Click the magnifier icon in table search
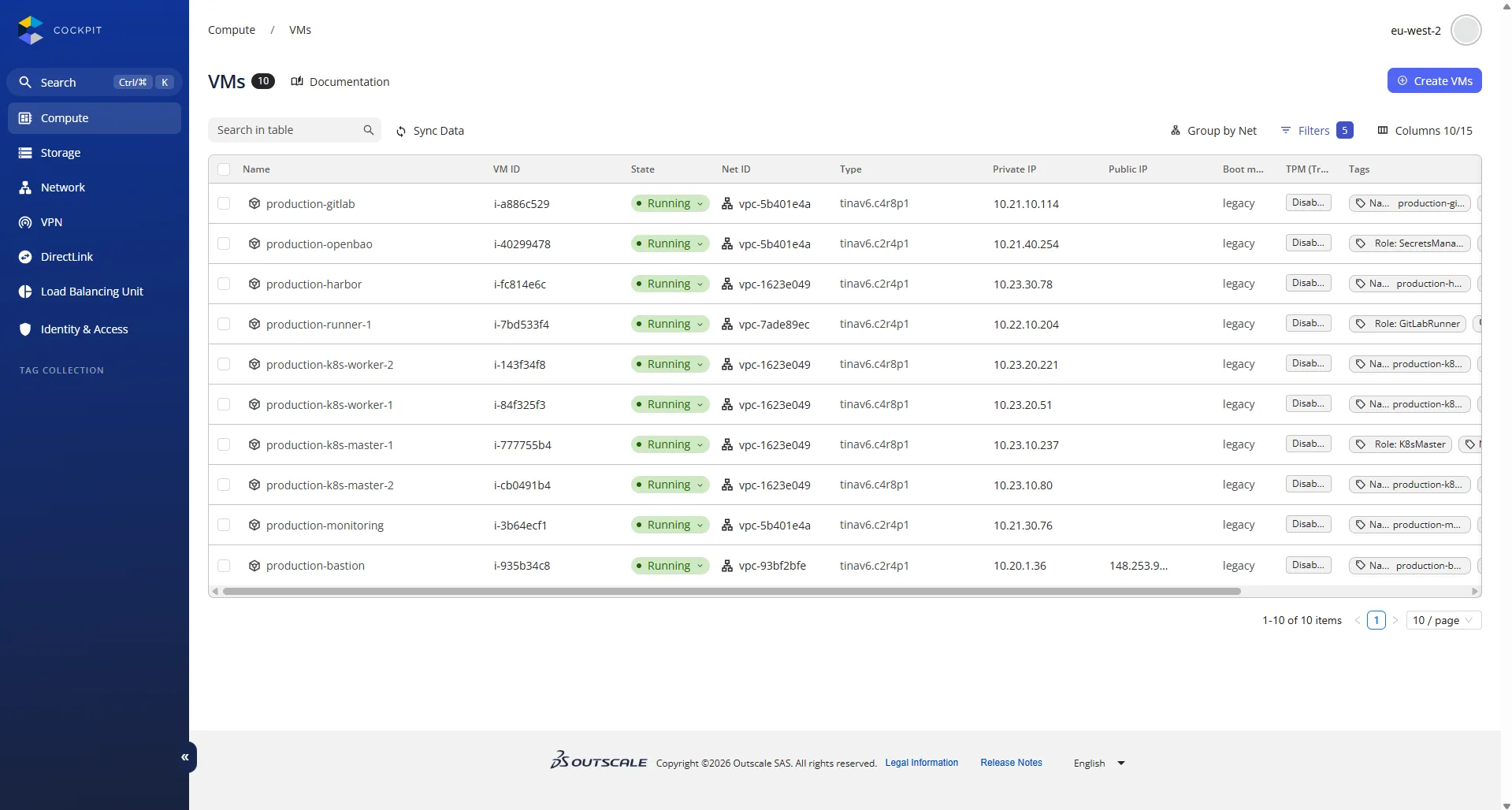This screenshot has height=810, width=1512. pos(368,130)
